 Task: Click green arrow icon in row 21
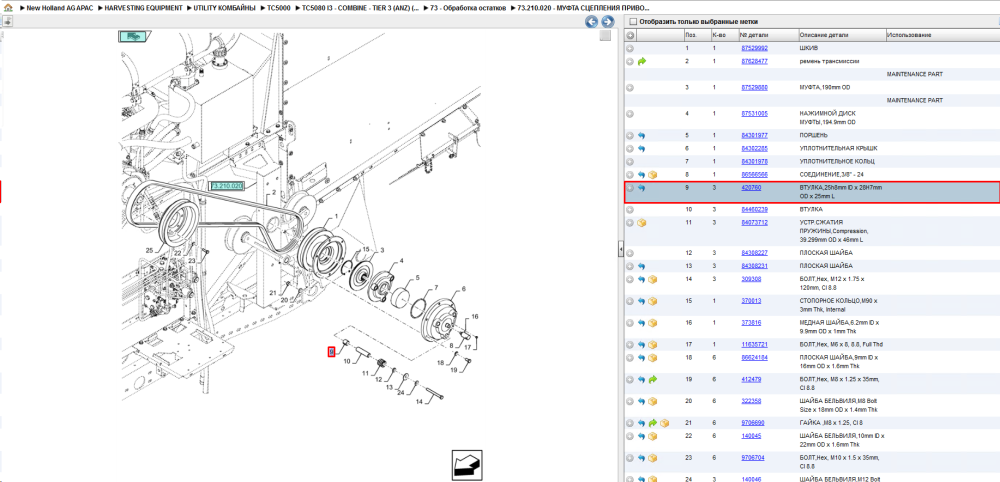pyautogui.click(x=652, y=423)
